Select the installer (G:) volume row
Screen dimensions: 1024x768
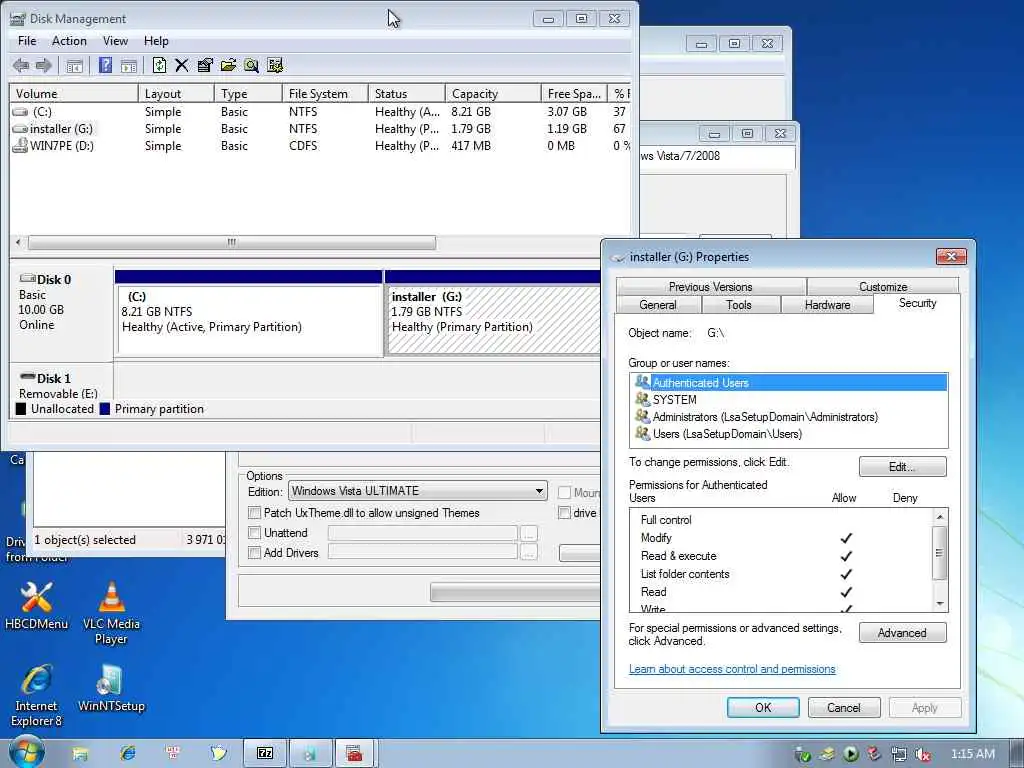[x=320, y=129]
